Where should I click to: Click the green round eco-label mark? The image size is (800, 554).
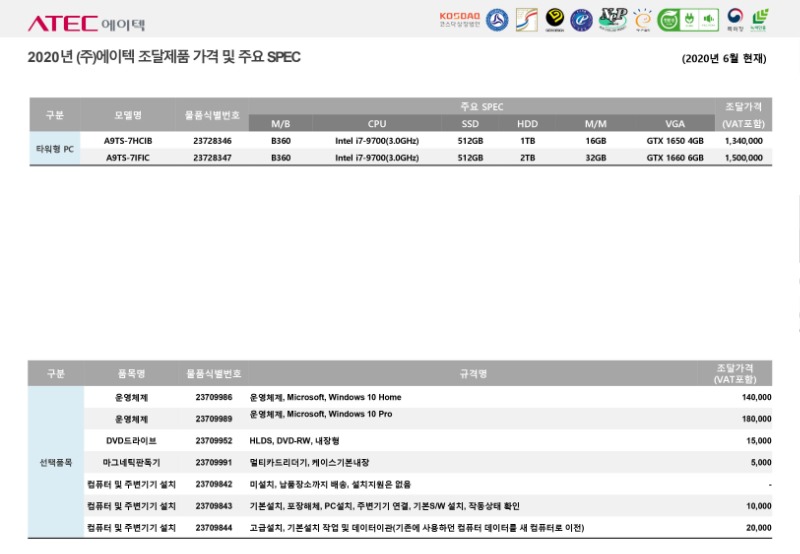(x=668, y=20)
